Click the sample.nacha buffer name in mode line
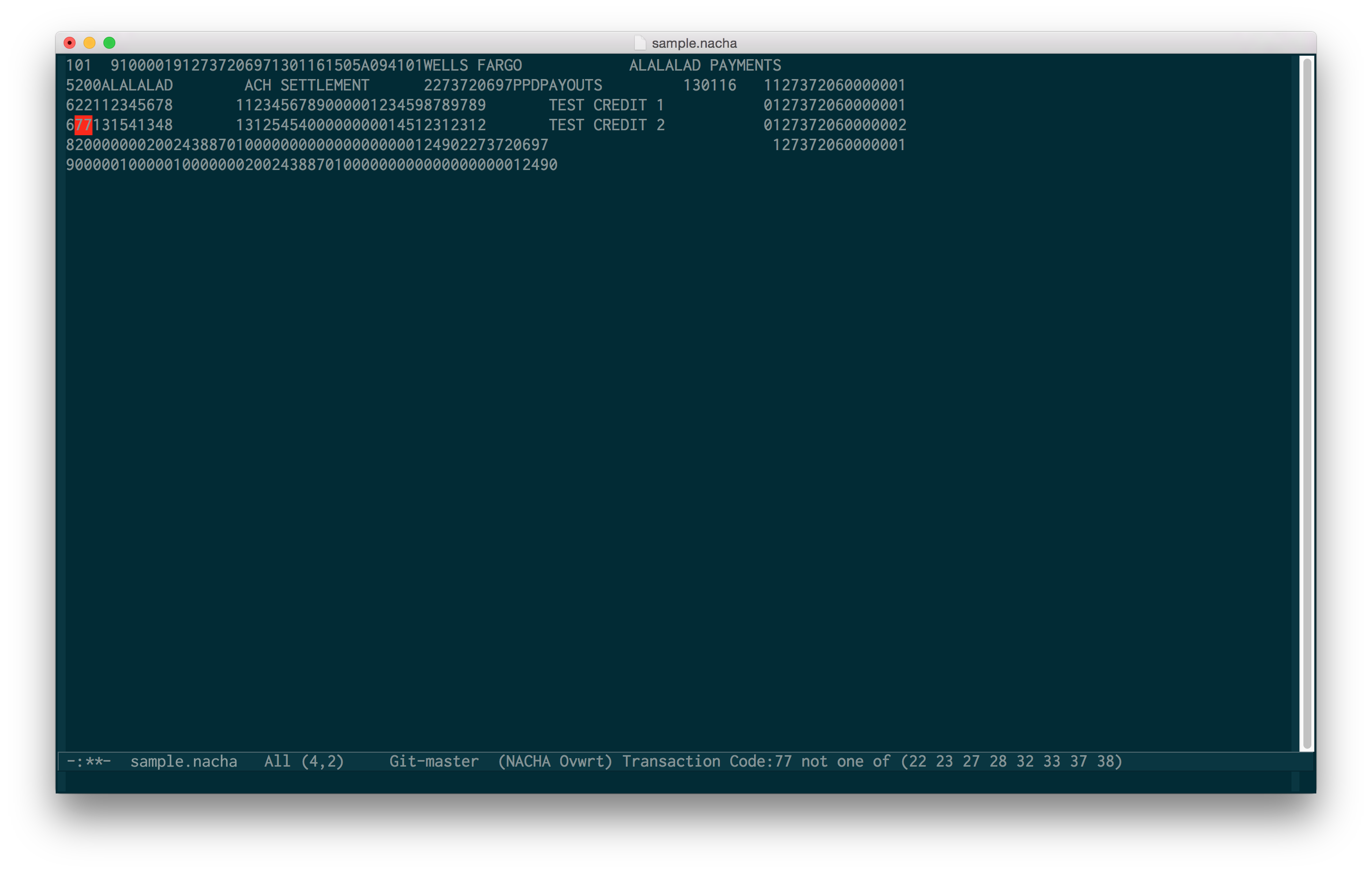 183,761
